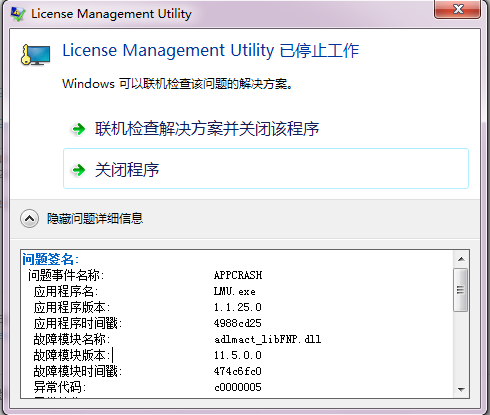490x415 pixels.
Task: Click the green arrow next to 联机检查解决方案并关闭该程序
Action: [x=79, y=129]
